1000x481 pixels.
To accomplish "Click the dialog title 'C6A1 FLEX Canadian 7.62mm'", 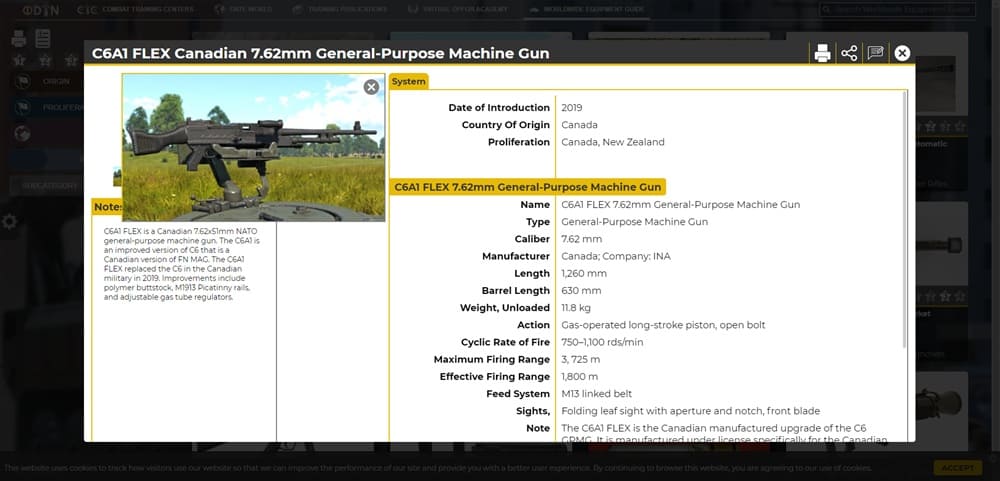I will [320, 54].
